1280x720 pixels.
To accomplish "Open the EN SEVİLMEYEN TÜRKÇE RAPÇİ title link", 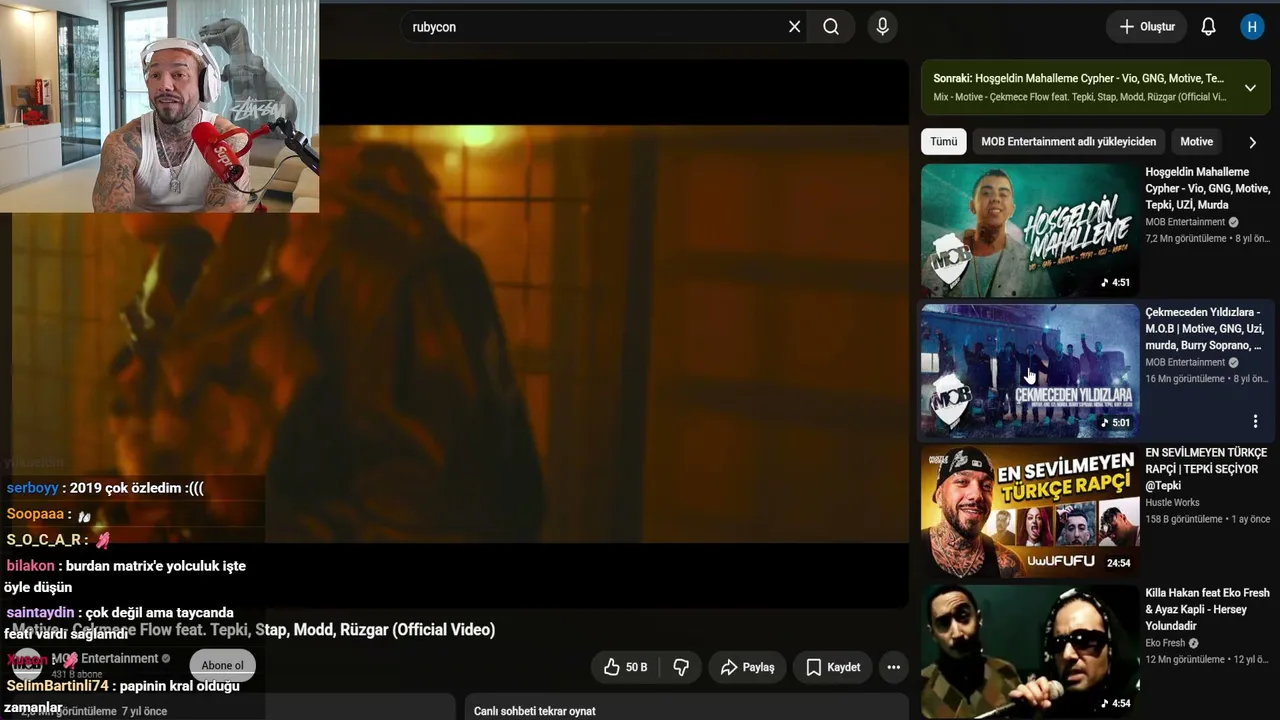I will tap(1206, 469).
